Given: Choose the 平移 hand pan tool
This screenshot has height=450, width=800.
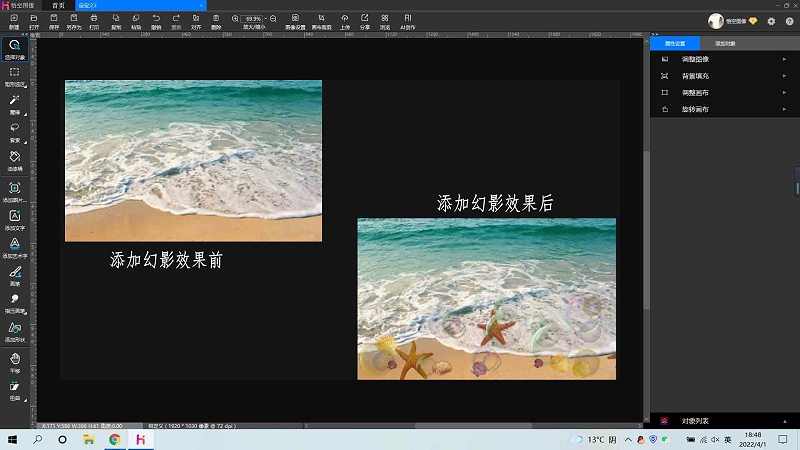Looking at the screenshot, I should pyautogui.click(x=14, y=360).
